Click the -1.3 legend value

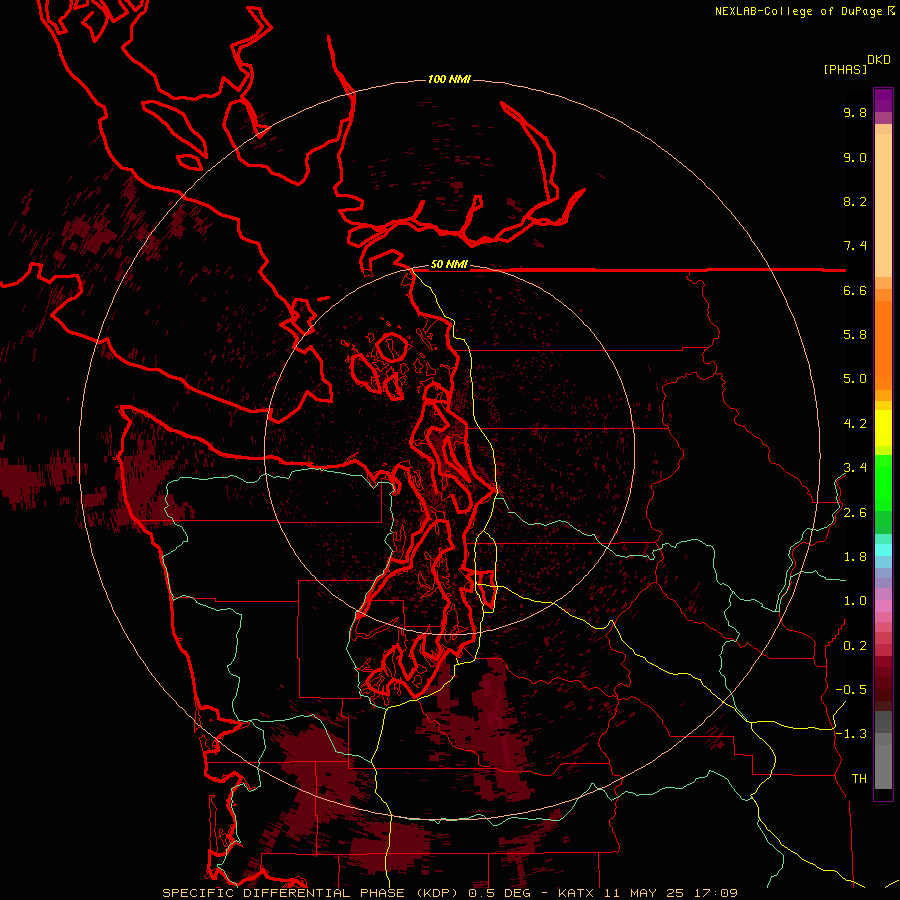coord(851,734)
